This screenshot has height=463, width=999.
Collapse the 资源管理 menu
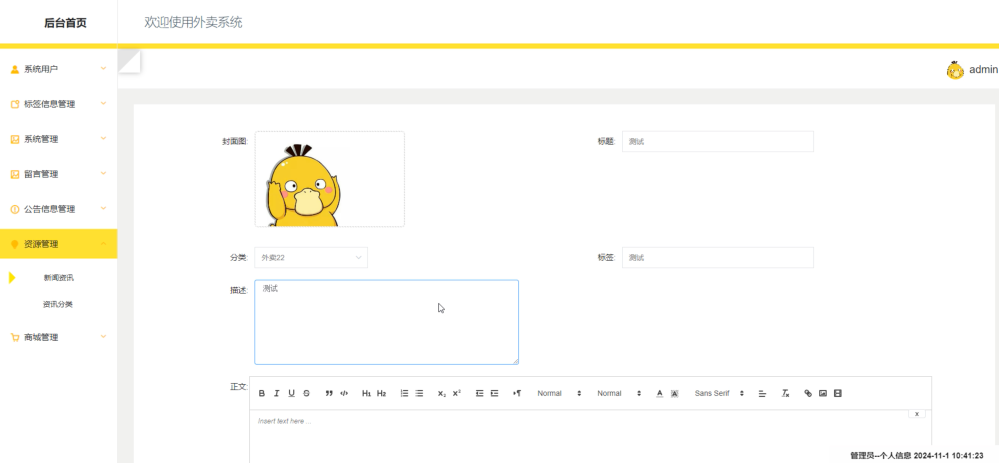pyautogui.click(x=59, y=244)
